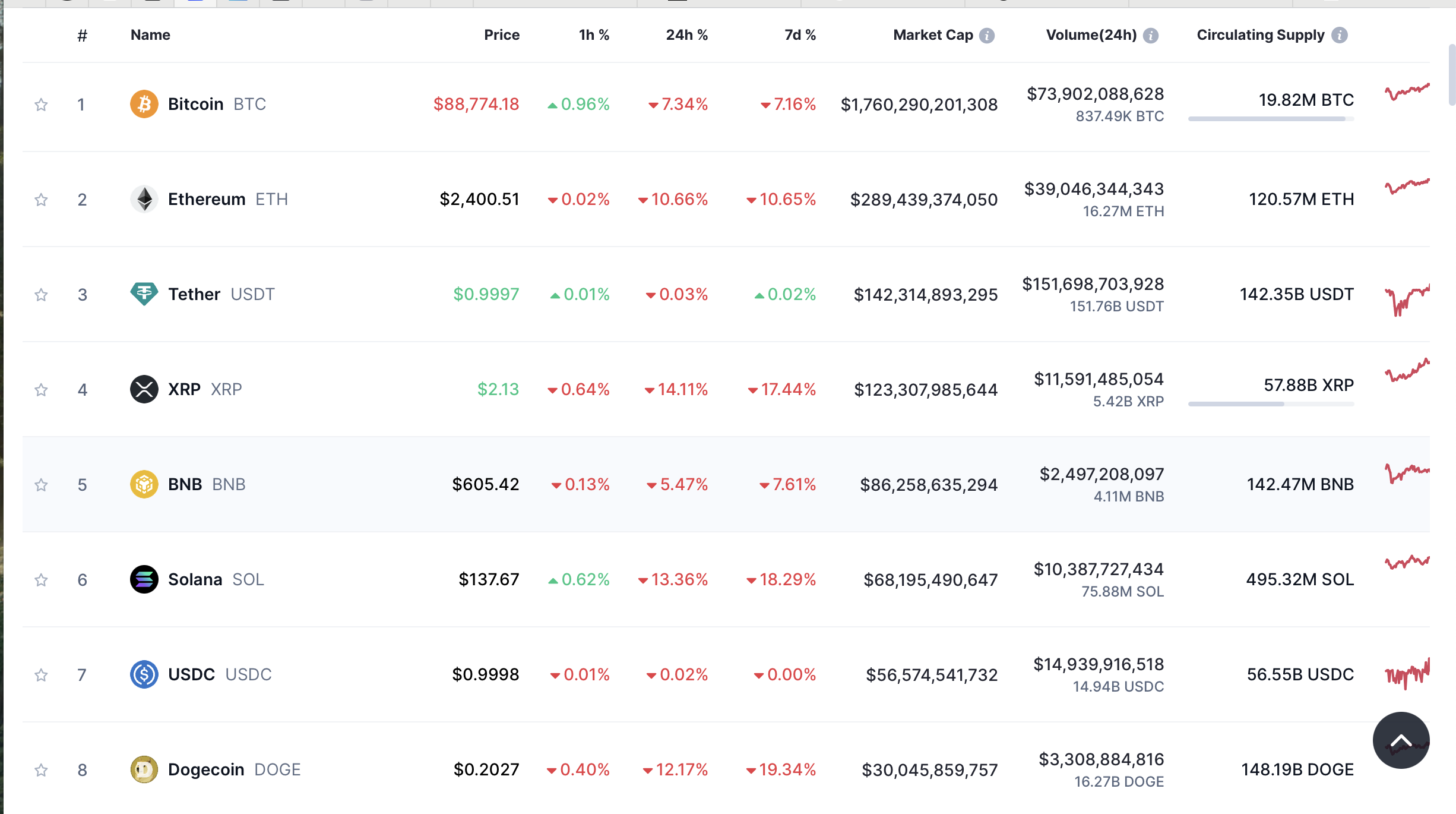Sort by Name column header
Image resolution: width=1456 pixels, height=814 pixels.
click(x=150, y=35)
